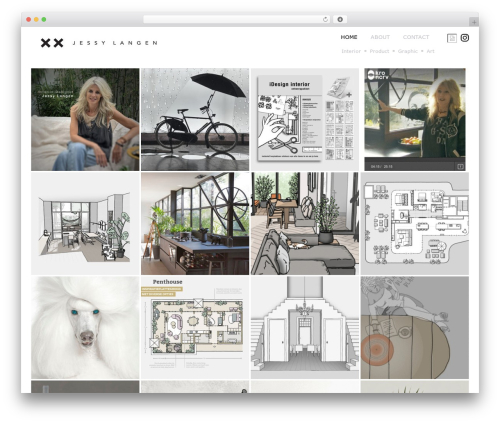Click fullscreen icon on the video thumbnail

pos(460,166)
